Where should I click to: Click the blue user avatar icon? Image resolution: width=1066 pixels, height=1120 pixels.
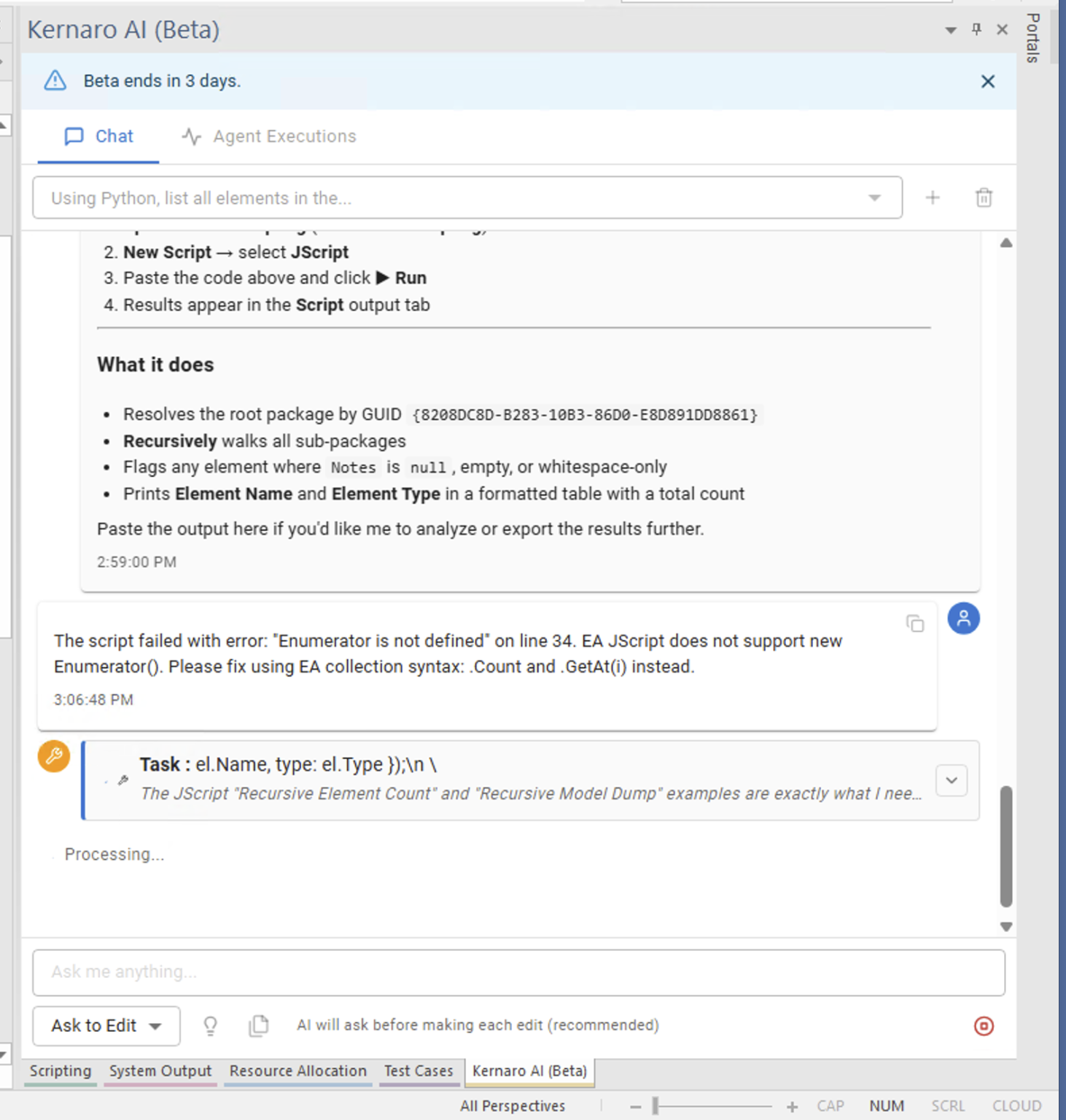(x=963, y=618)
